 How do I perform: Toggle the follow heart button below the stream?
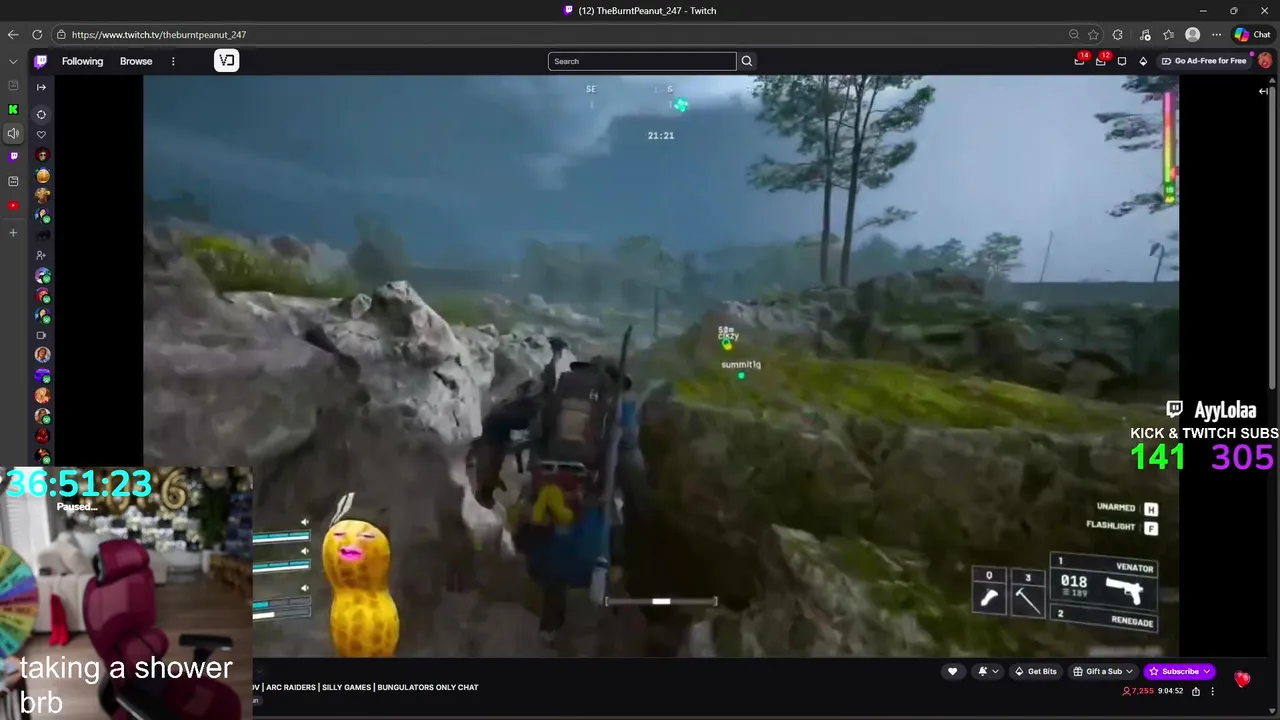tap(953, 672)
